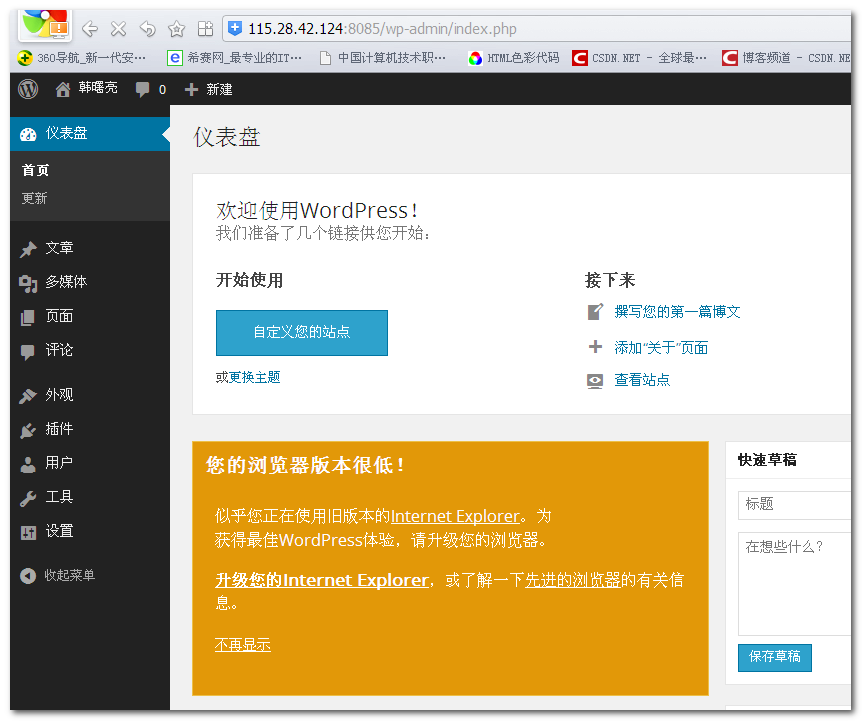Open the 360导航 bookmark
This screenshot has width=862, height=721.
pyautogui.click(x=82, y=58)
